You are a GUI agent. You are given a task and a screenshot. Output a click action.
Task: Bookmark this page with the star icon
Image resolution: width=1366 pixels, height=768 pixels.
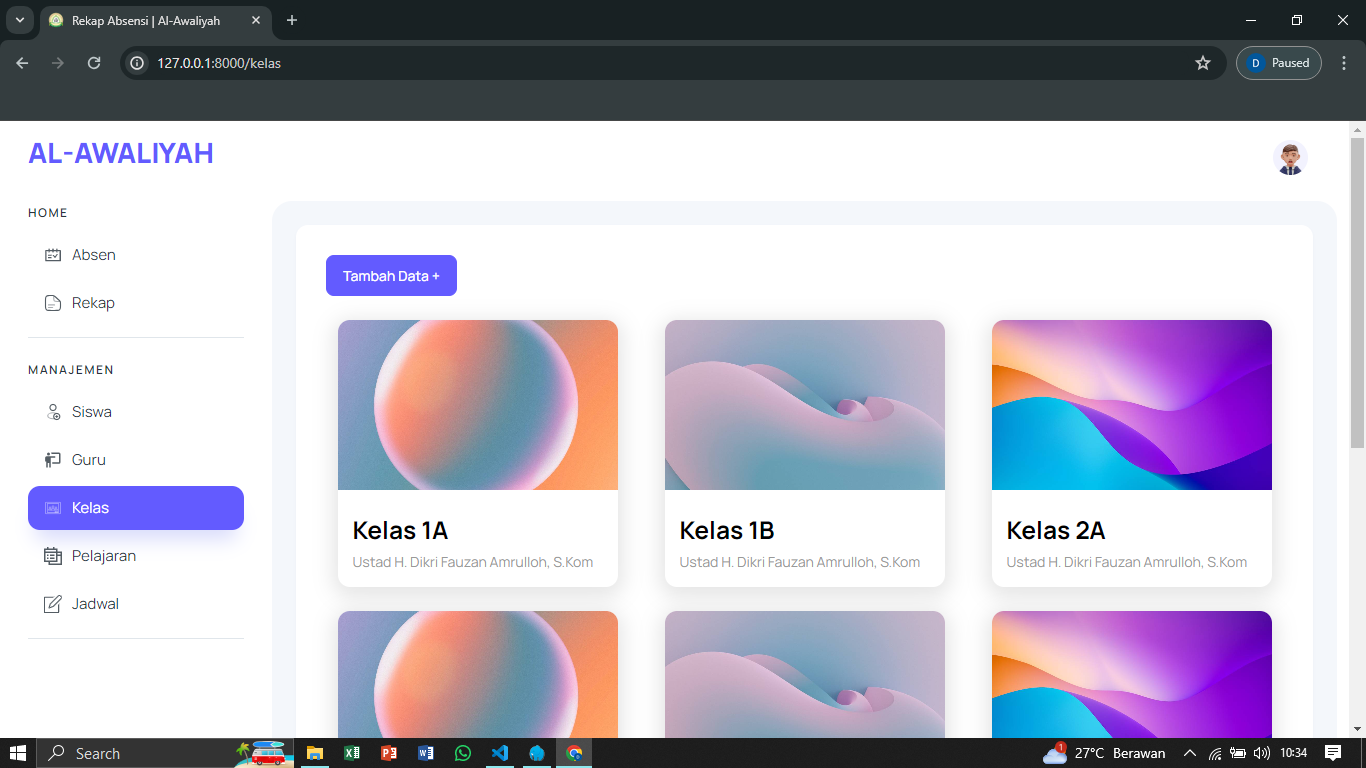1203,63
